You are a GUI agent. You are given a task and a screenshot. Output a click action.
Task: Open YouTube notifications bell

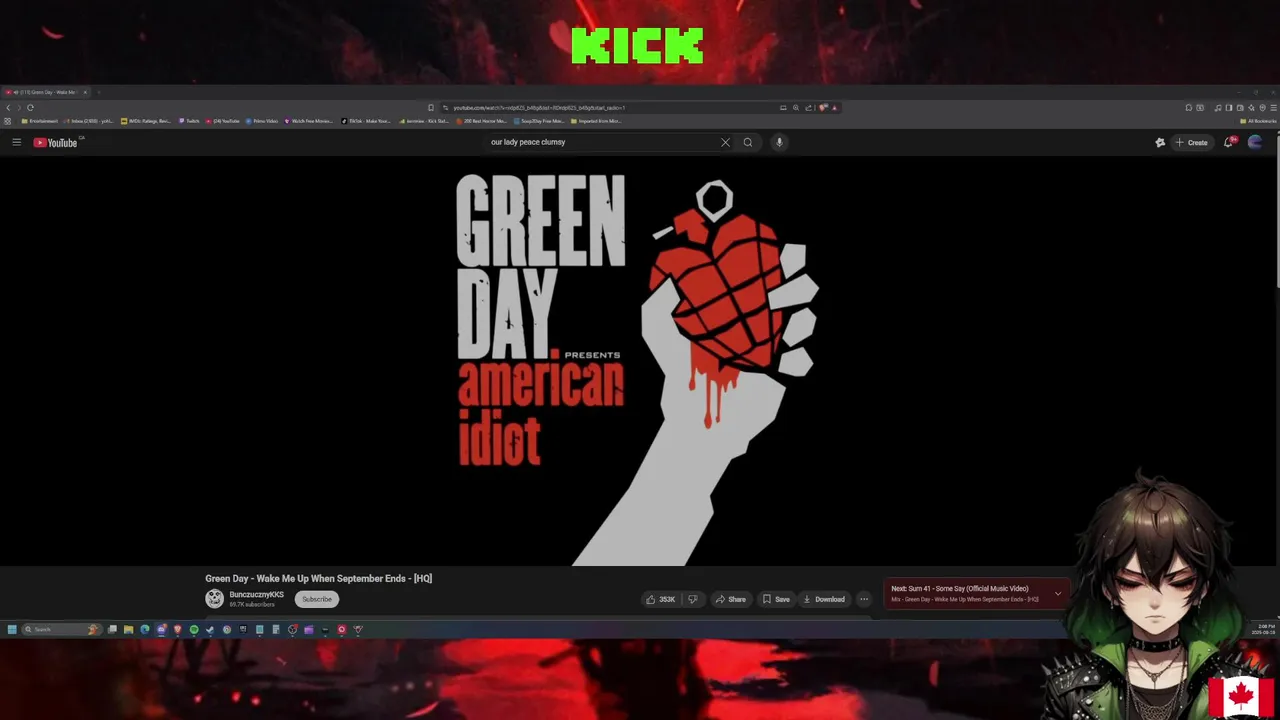click(x=1229, y=142)
